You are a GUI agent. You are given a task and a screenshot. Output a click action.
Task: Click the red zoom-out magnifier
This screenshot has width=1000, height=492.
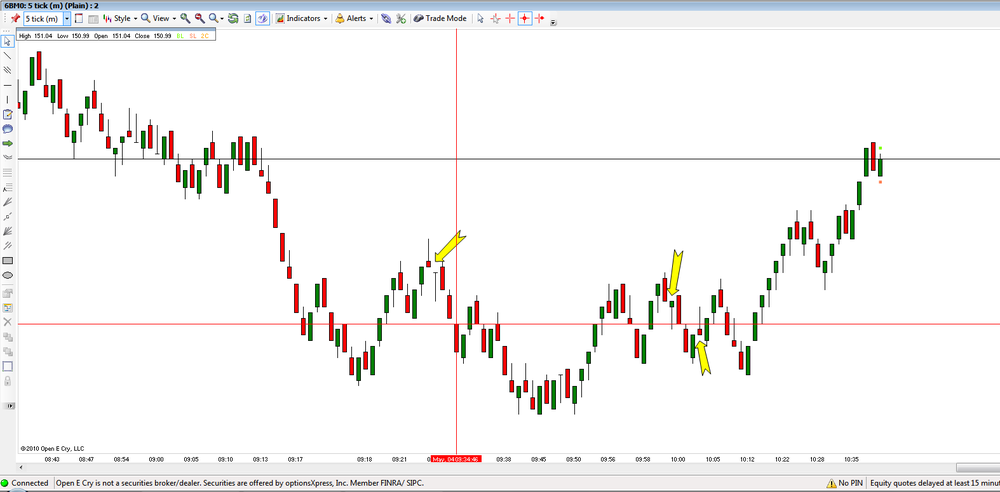click(x=200, y=19)
